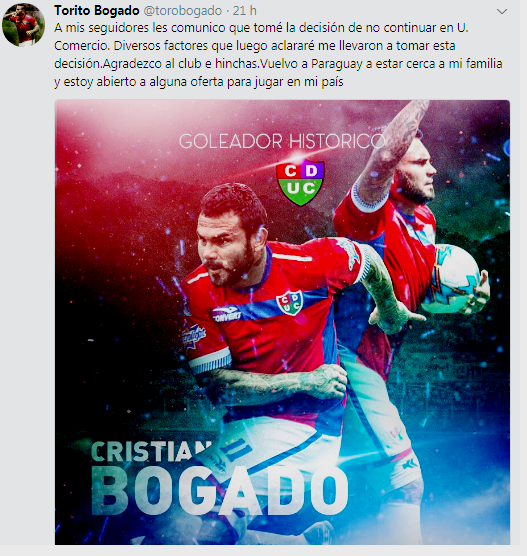
Task: Click the GOLEADOR HISTORICO heading in image
Action: [x=282, y=141]
